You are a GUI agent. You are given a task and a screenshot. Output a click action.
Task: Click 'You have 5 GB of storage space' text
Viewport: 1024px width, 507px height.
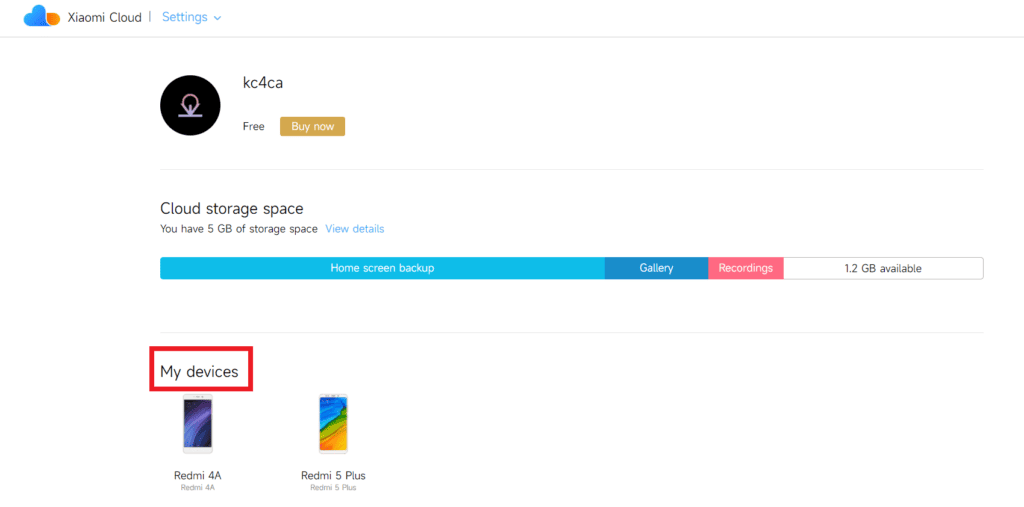(239, 229)
